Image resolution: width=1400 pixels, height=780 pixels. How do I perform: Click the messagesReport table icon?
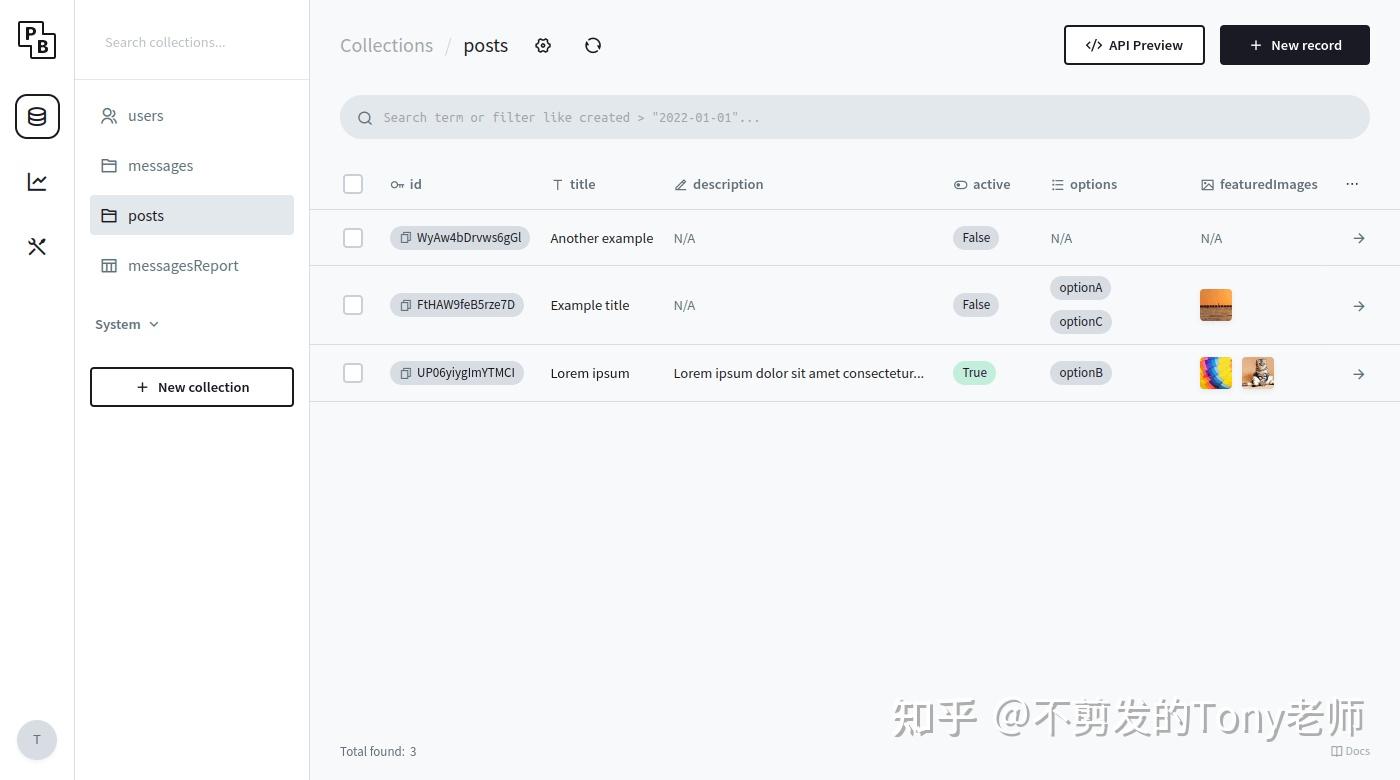pyautogui.click(x=109, y=265)
